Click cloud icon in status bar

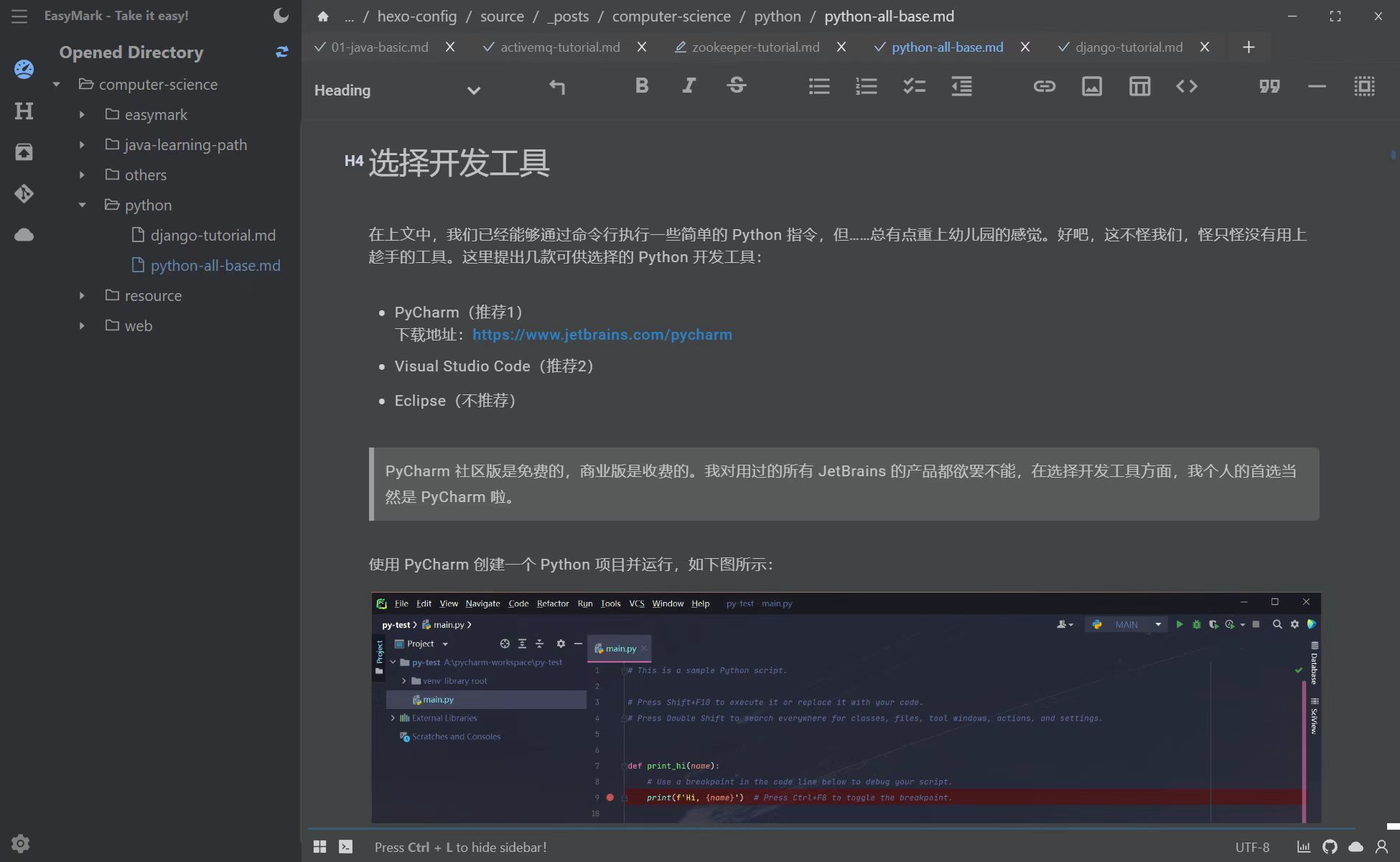click(1355, 847)
